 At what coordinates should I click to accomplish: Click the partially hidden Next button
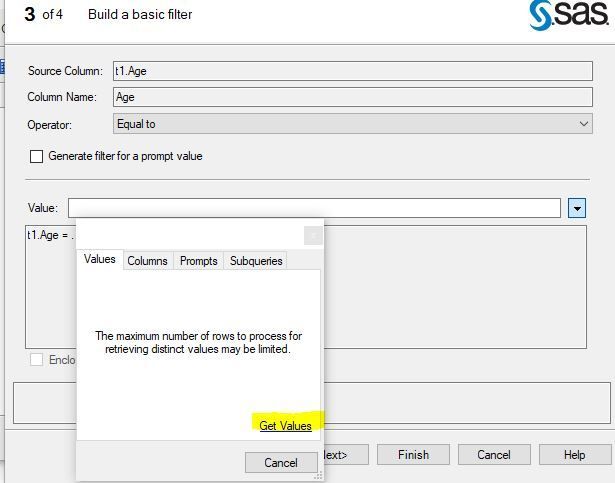point(346,455)
